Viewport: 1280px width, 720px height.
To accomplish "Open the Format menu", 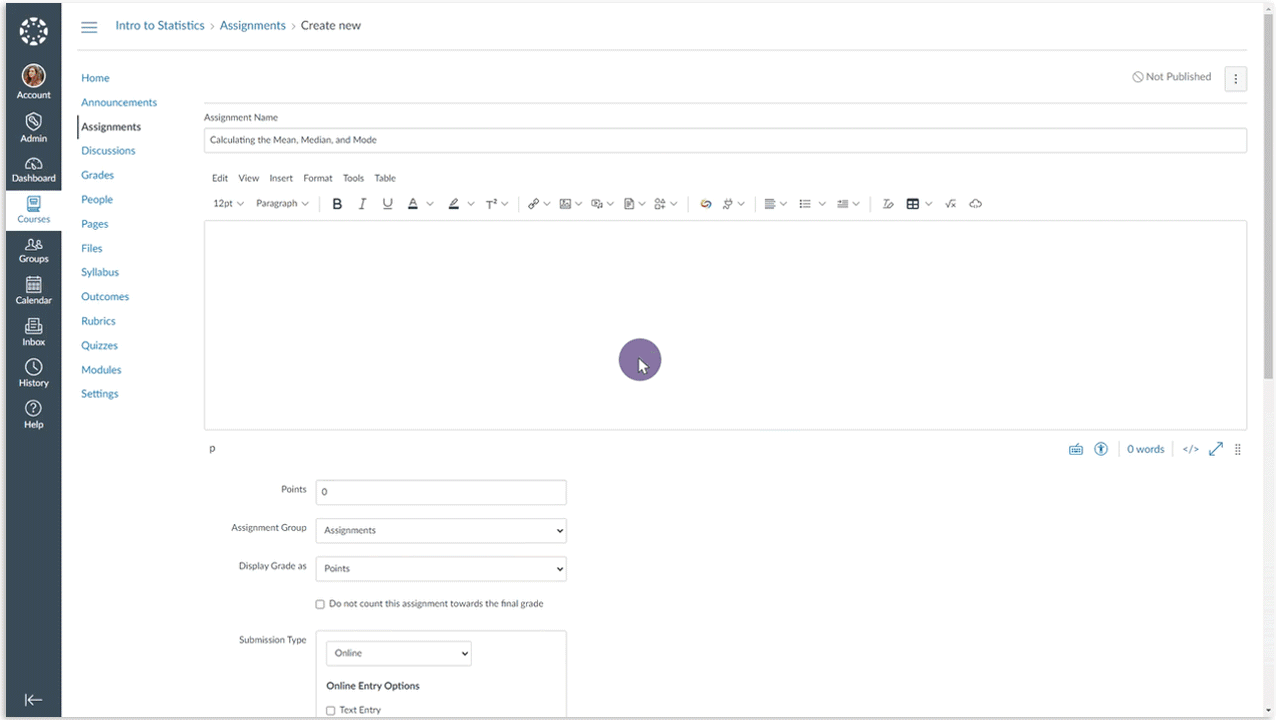I will tap(318, 178).
